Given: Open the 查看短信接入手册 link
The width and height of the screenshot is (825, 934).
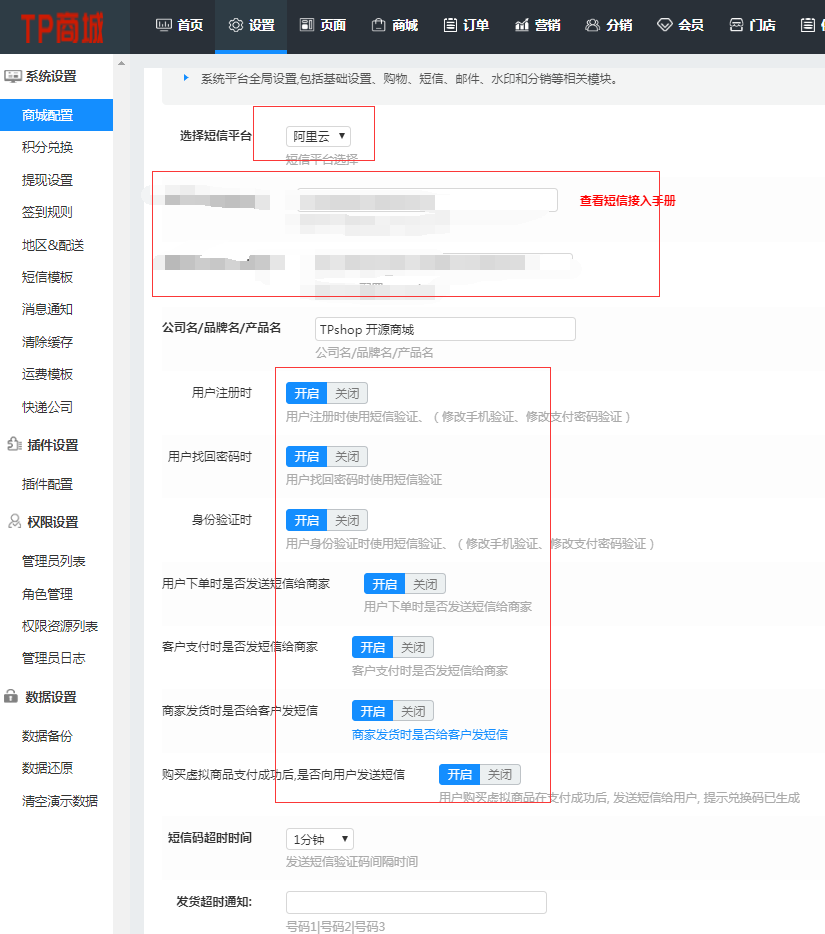Looking at the screenshot, I should point(627,201).
